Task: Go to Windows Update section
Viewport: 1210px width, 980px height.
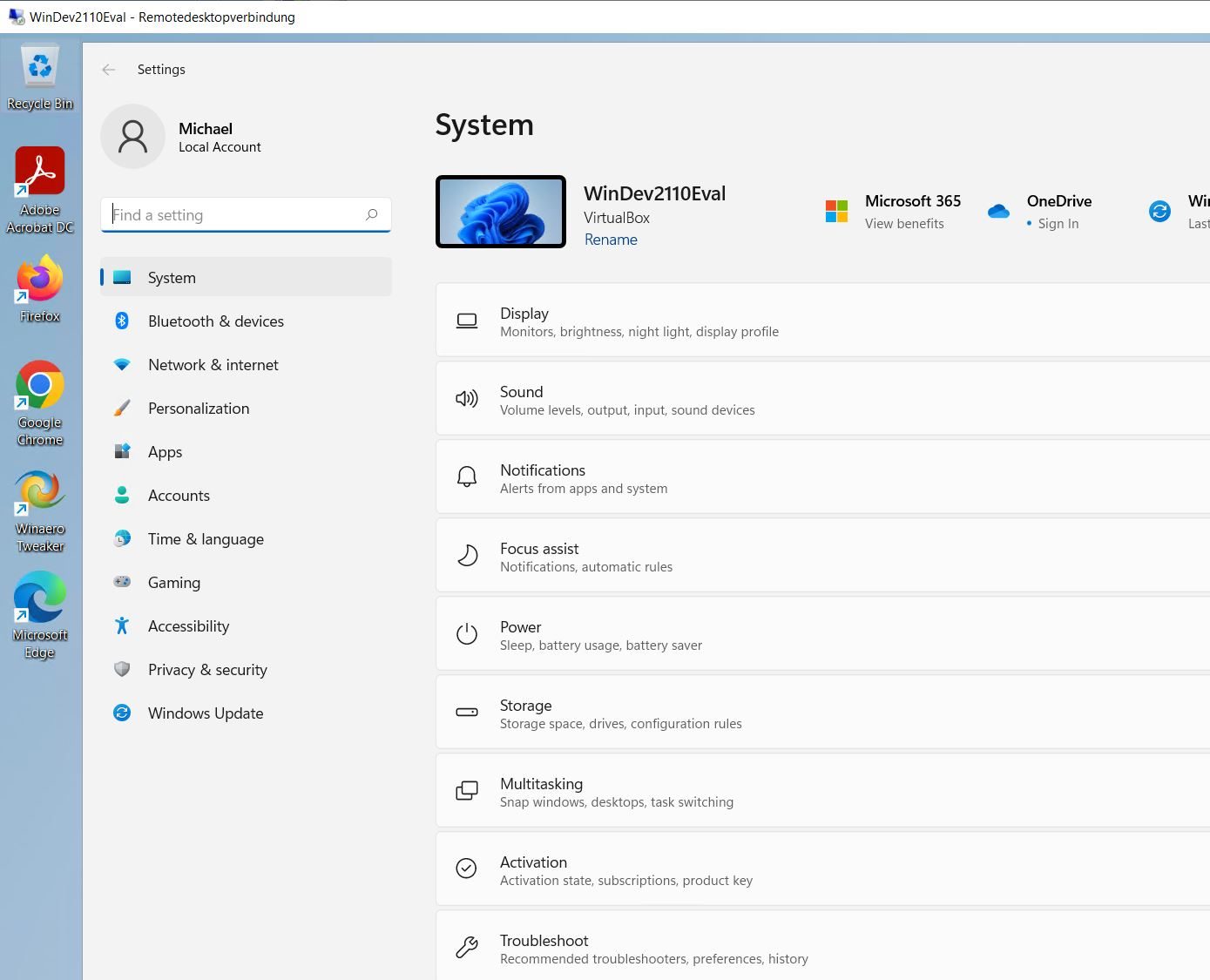Action: pyautogui.click(x=205, y=713)
